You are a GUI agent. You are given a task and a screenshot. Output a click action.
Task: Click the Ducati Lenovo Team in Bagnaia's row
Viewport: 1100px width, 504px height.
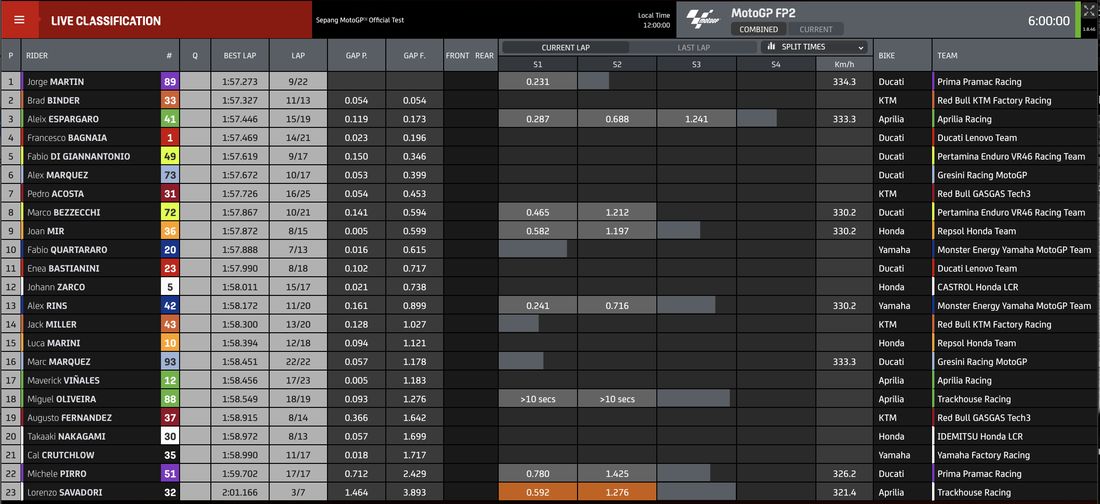[x=977, y=138]
